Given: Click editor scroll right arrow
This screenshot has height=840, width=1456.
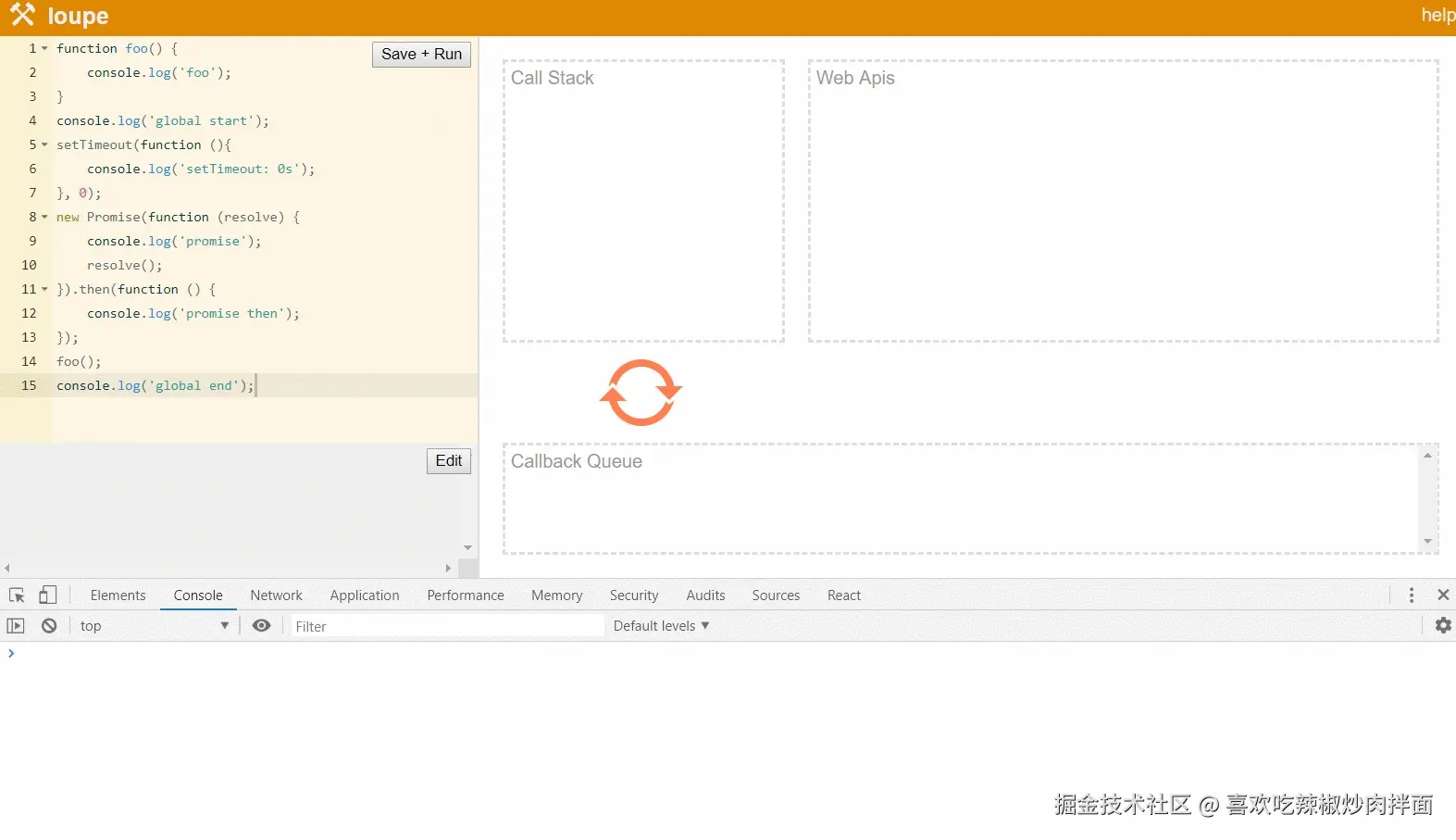Looking at the screenshot, I should click(x=448, y=569).
